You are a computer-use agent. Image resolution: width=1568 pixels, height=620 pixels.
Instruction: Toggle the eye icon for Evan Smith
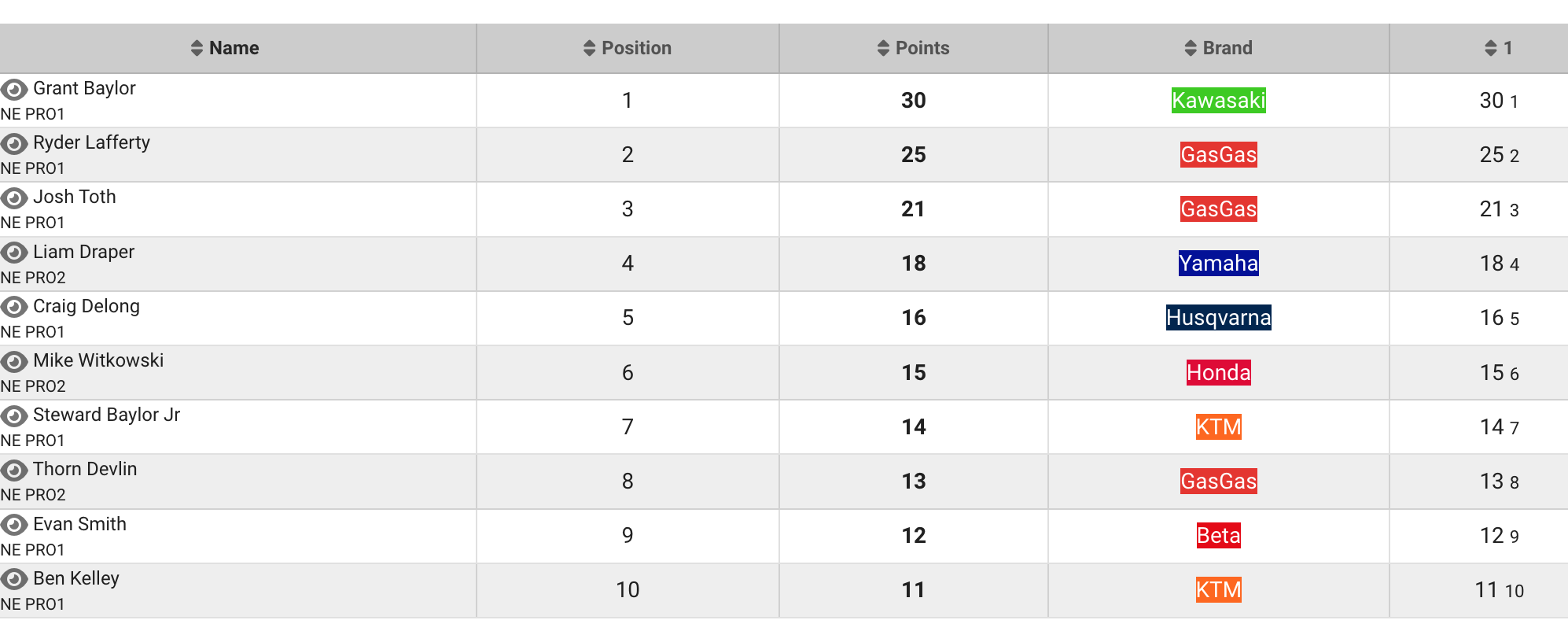coord(14,525)
